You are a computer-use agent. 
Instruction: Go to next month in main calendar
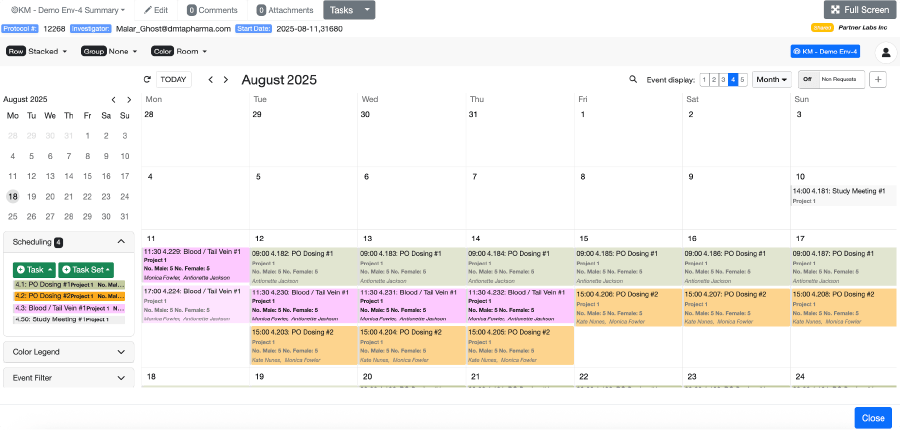226,80
